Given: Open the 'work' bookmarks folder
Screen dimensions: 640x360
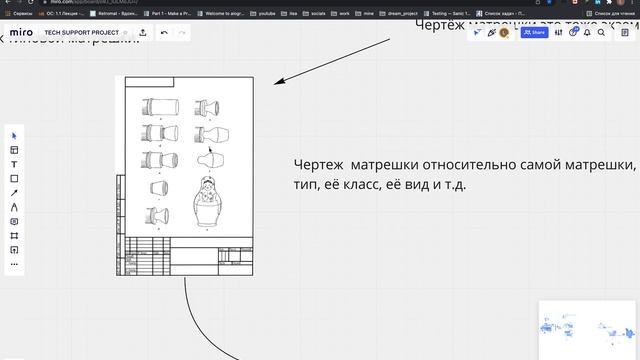Looking at the screenshot, I should 340,13.
